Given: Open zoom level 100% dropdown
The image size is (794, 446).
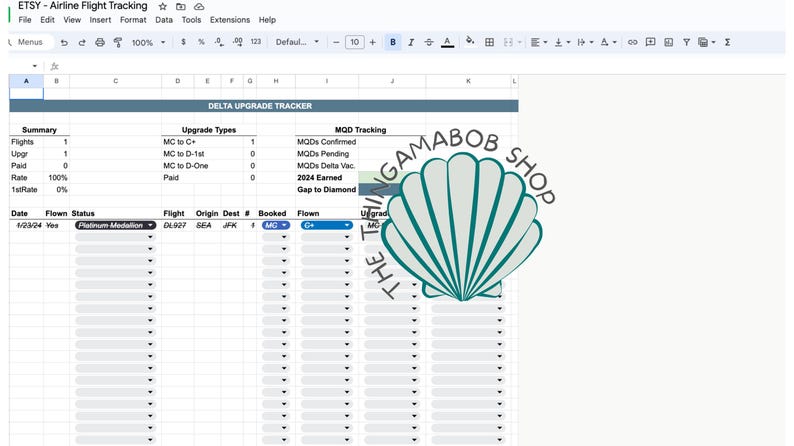Looking at the screenshot, I should (x=148, y=43).
